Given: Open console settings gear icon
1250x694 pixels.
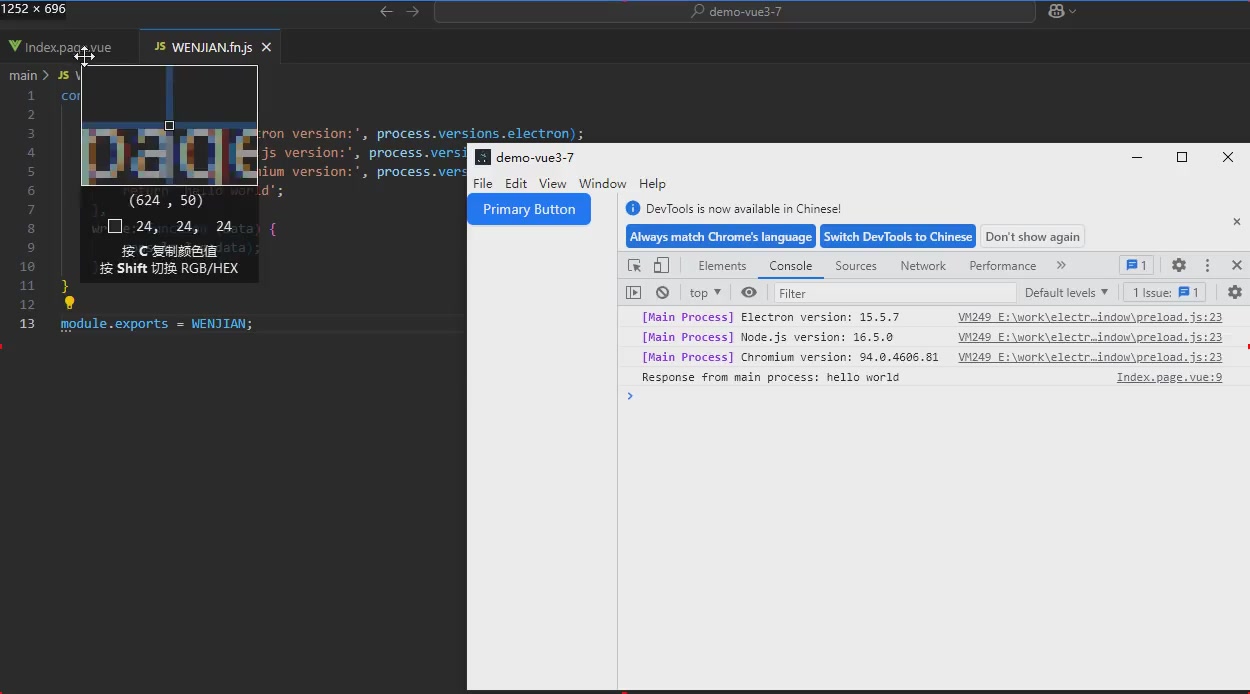Looking at the screenshot, I should click(1235, 293).
